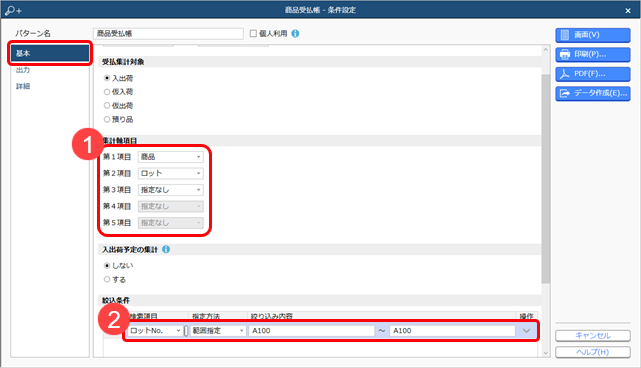641x368 pixels.
Task: Open the 第1項目 dropdown showing 商品
Action: [170, 157]
